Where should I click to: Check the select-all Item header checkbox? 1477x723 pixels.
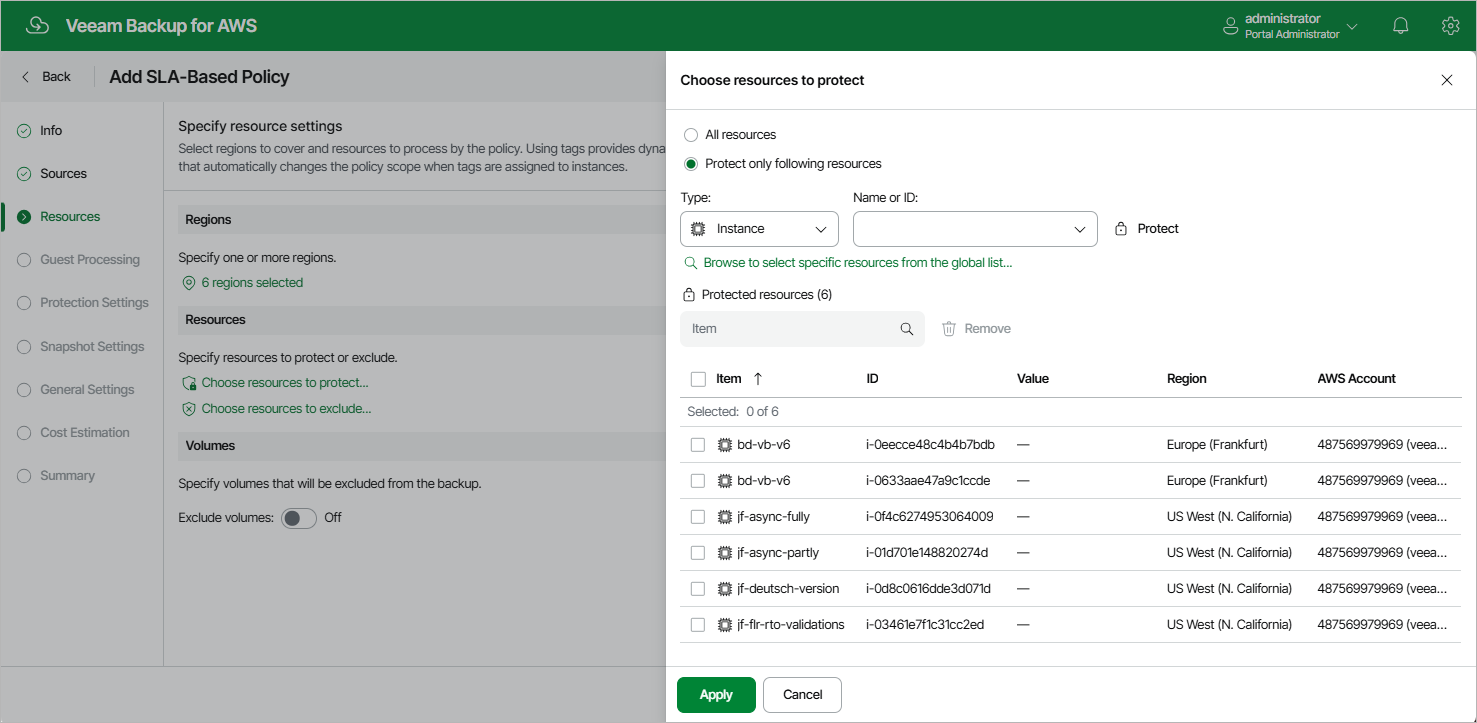coord(698,379)
